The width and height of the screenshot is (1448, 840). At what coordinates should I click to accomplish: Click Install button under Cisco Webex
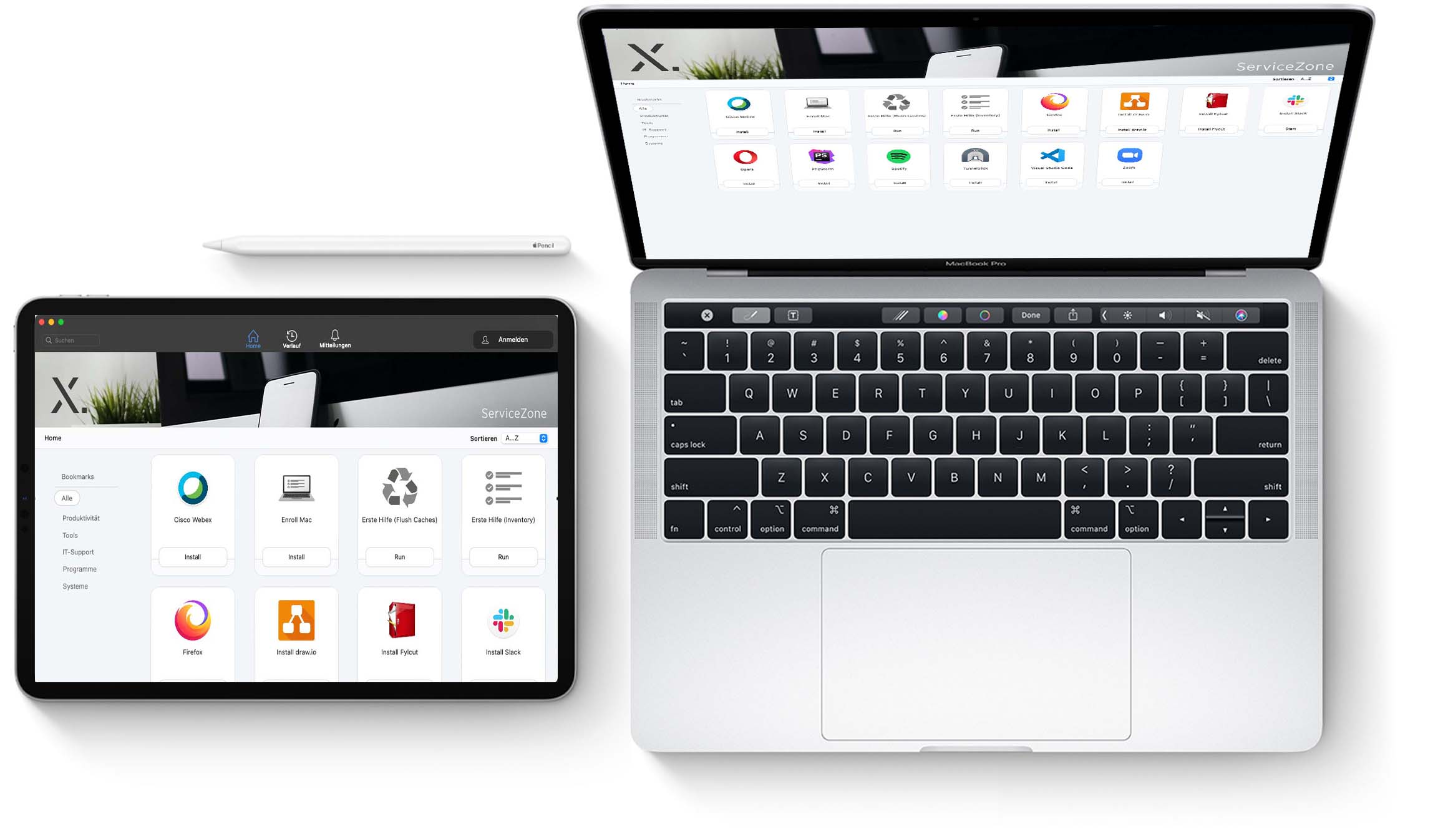coord(192,557)
